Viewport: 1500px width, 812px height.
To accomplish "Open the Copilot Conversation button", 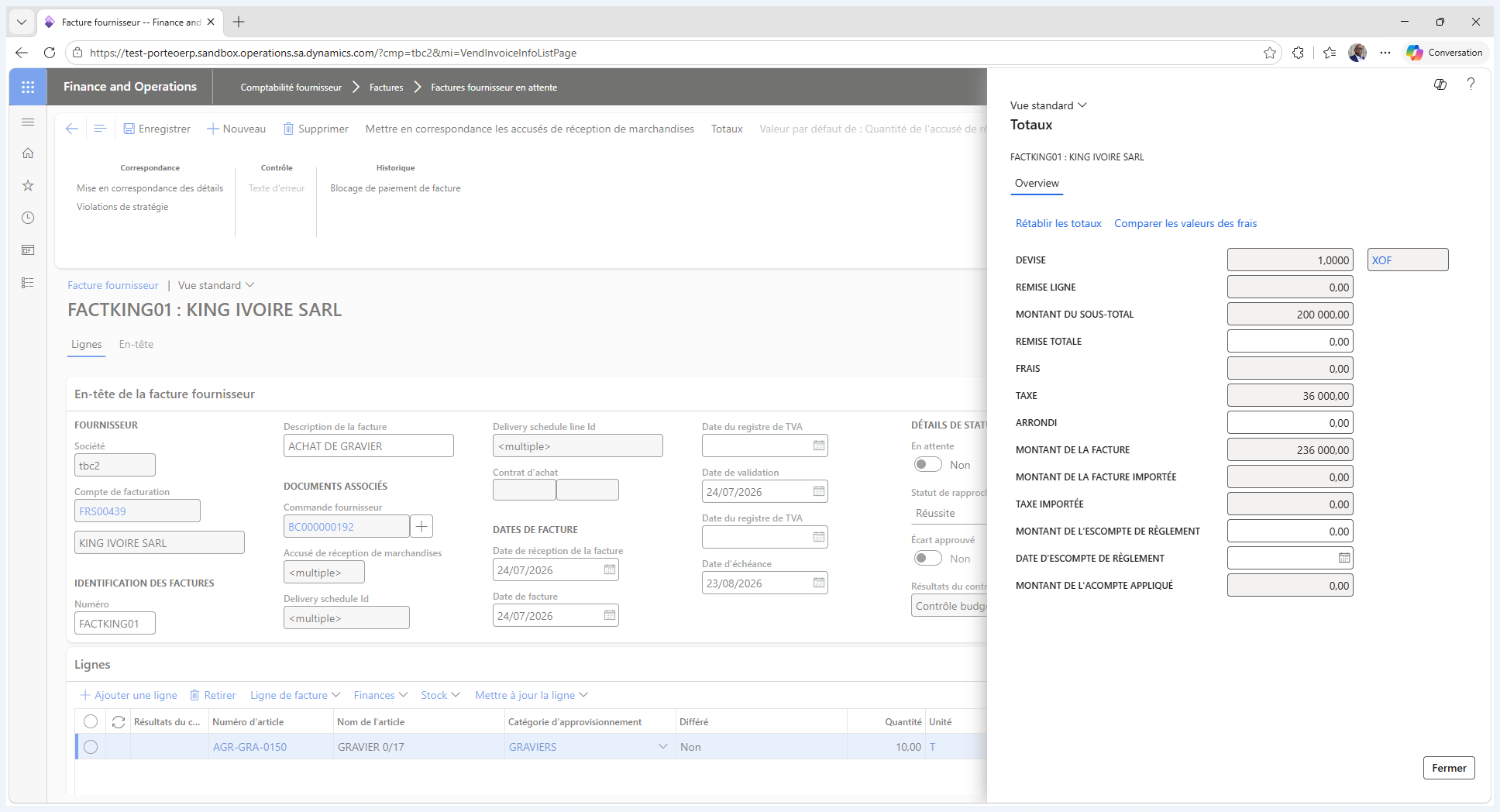I will pyautogui.click(x=1444, y=53).
